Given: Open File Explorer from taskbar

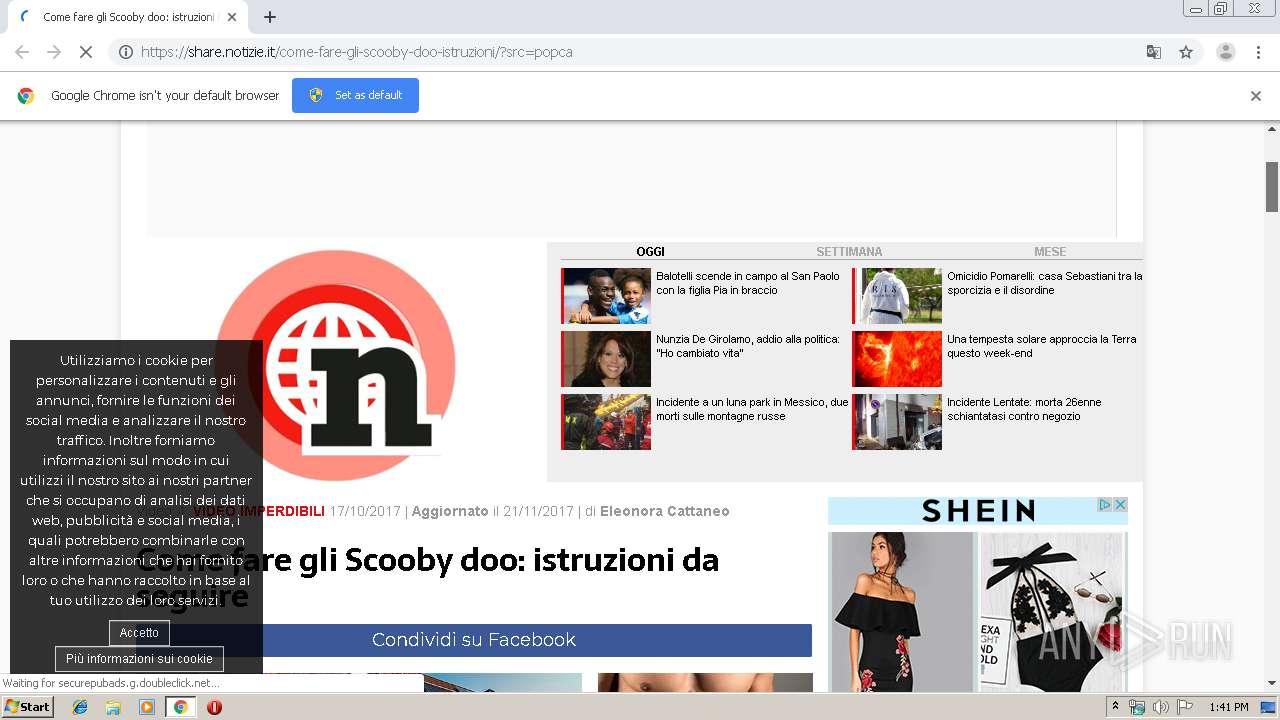Looking at the screenshot, I should (113, 707).
